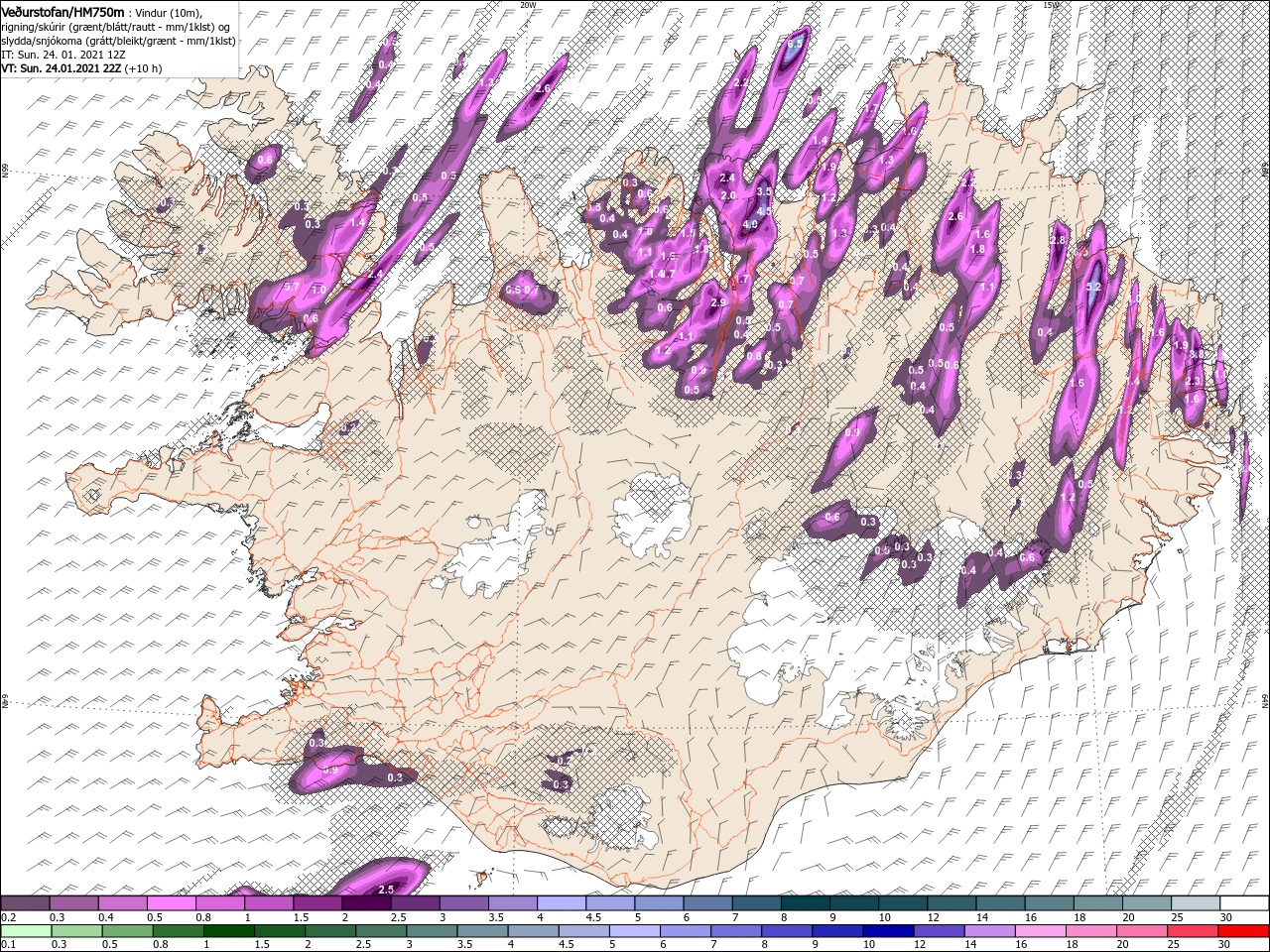This screenshot has width=1270, height=952.
Task: Click the 'VT: Sun. 24.01.2021 22Z (+10 h)' line
Action: tap(81, 68)
